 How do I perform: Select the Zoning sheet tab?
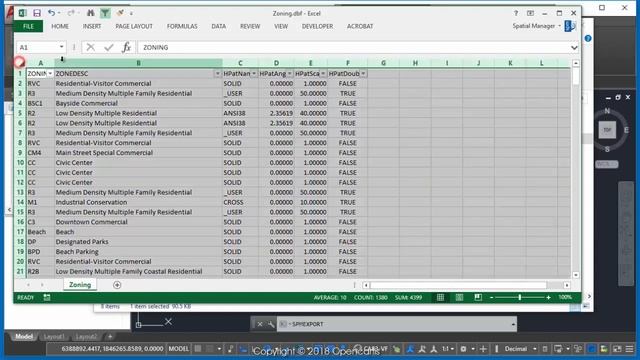pyautogui.click(x=80, y=285)
